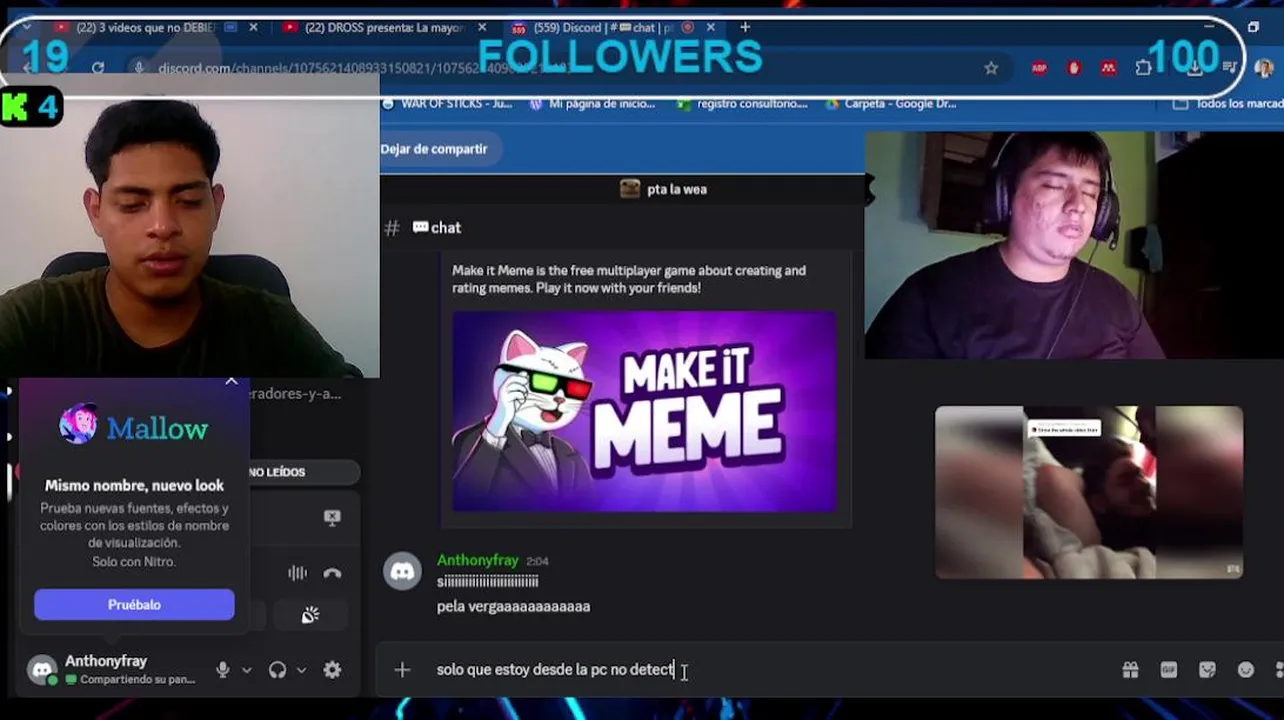Open noise suppression waveform icon
The height and width of the screenshot is (720, 1284).
297,573
